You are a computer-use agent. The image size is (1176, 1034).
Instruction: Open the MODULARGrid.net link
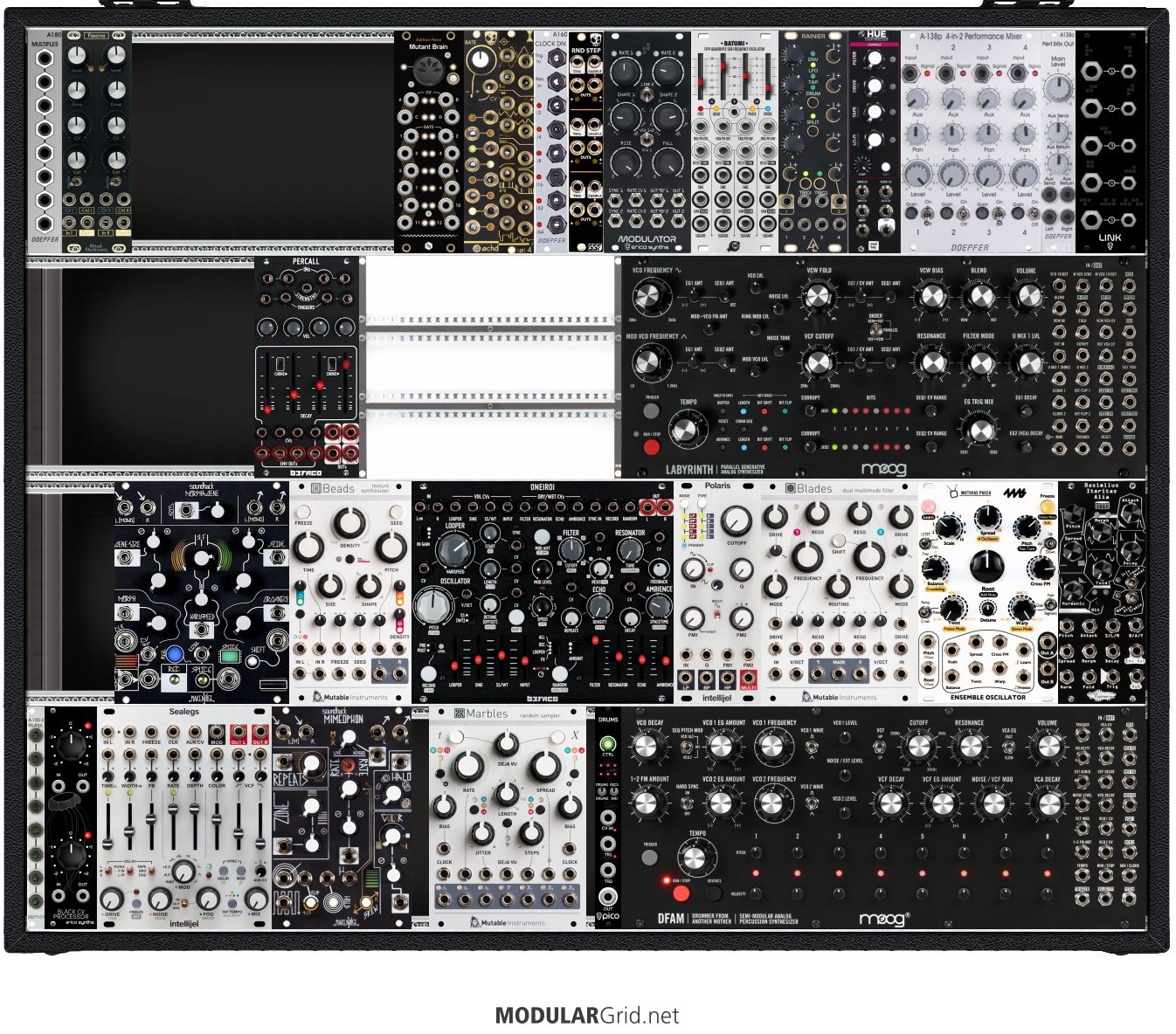pyautogui.click(x=587, y=1016)
